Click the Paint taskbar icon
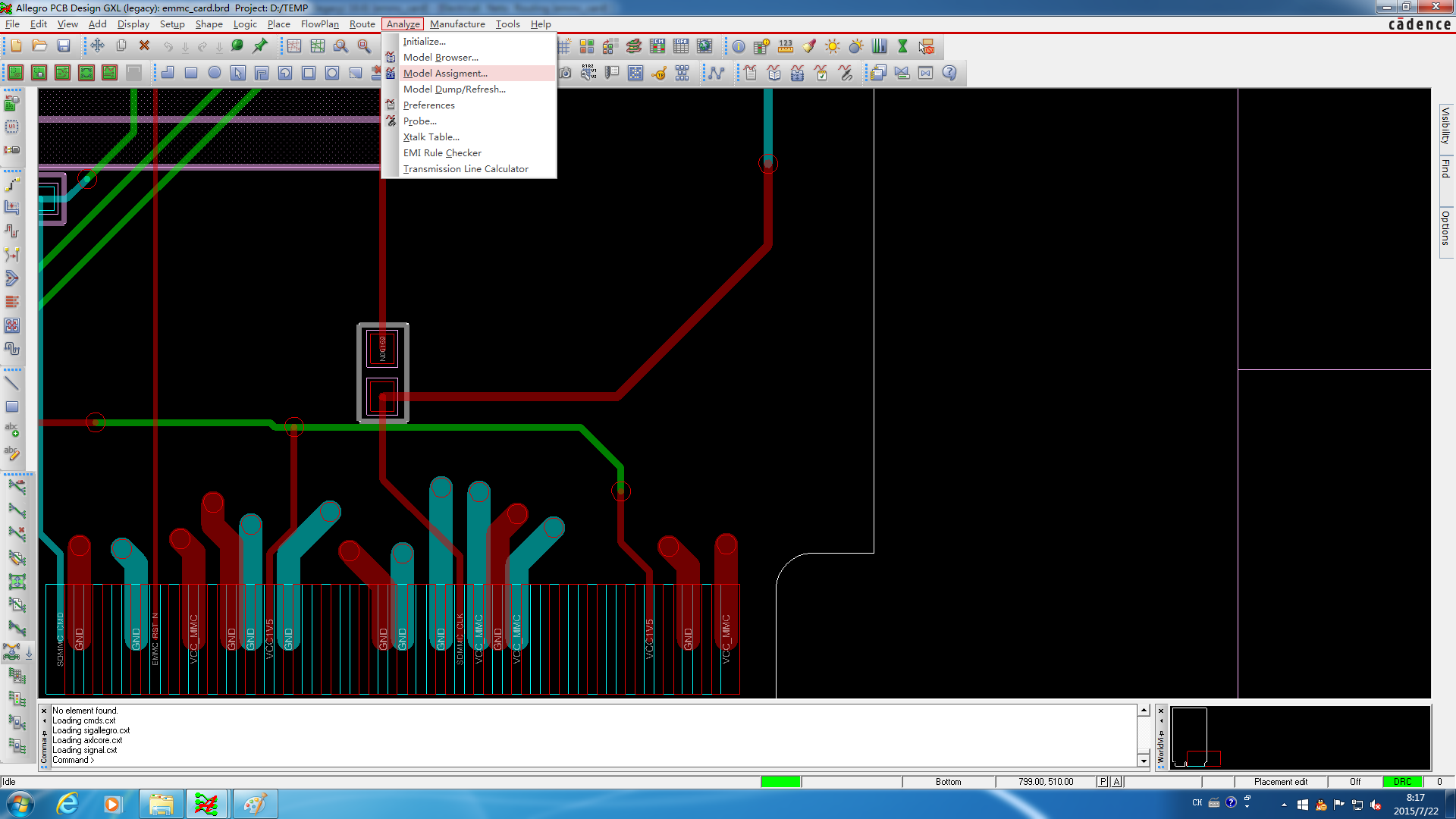This screenshot has width=1456, height=819. pyautogui.click(x=254, y=804)
